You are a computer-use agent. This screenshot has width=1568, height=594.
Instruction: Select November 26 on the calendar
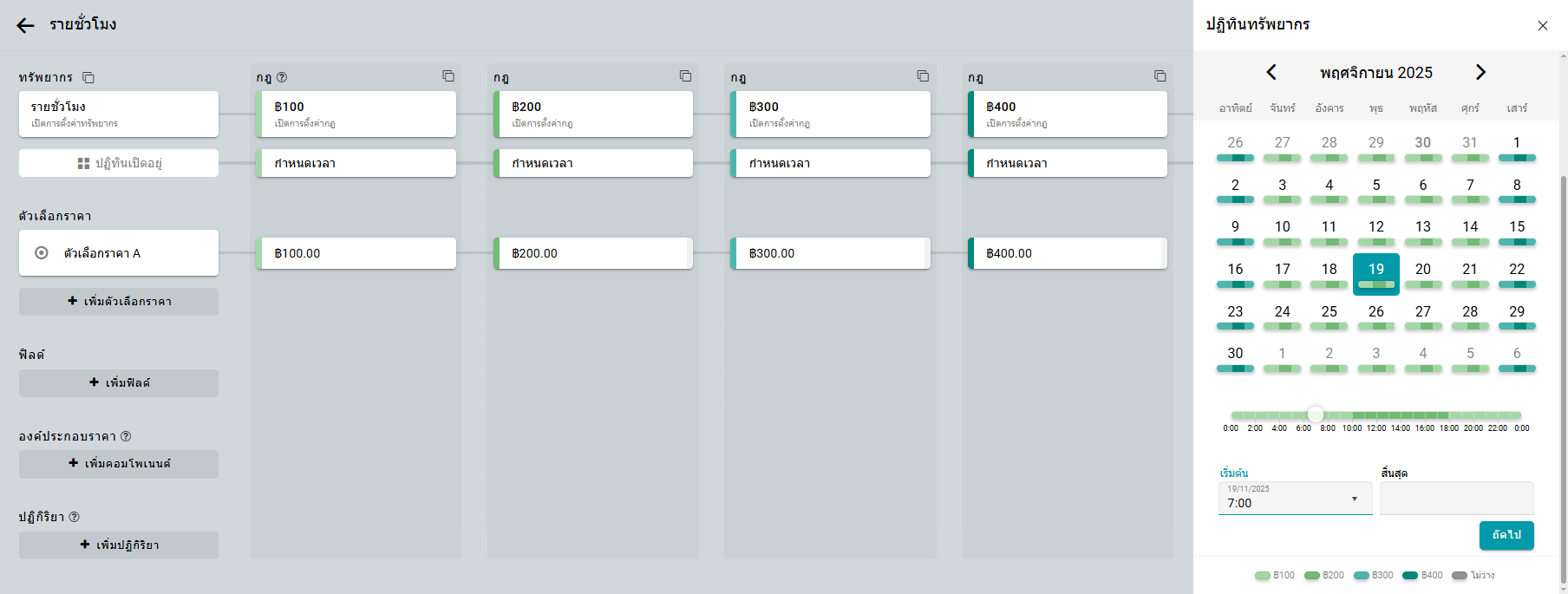coord(1375,312)
